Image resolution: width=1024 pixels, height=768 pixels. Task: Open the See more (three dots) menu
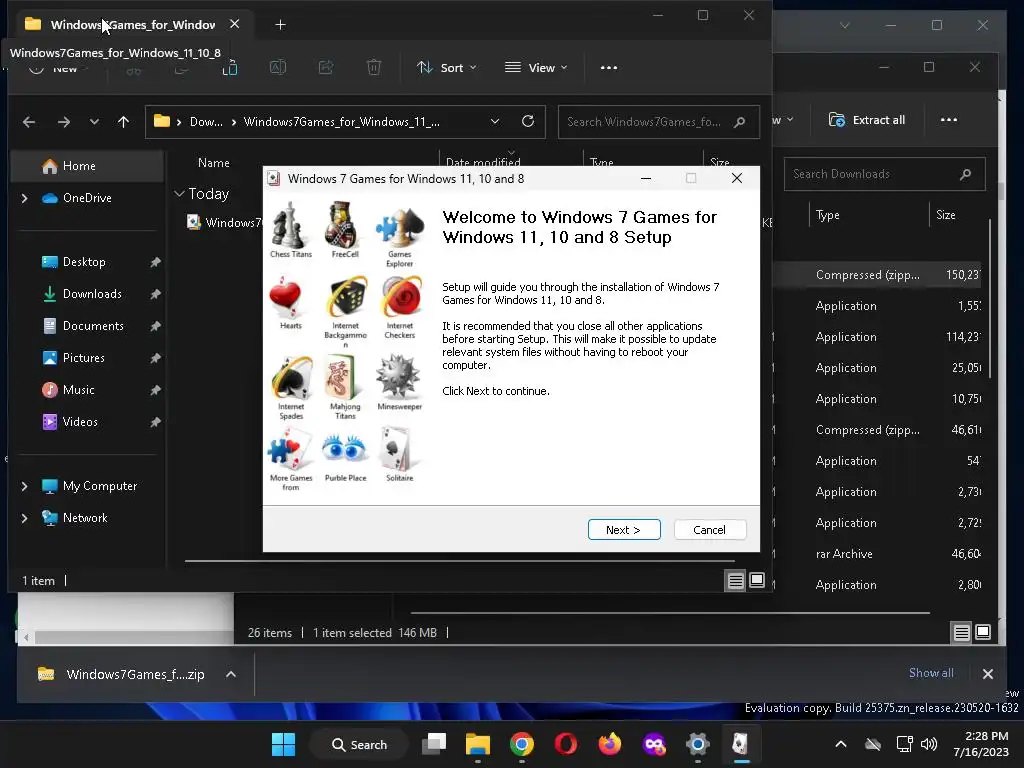609,68
